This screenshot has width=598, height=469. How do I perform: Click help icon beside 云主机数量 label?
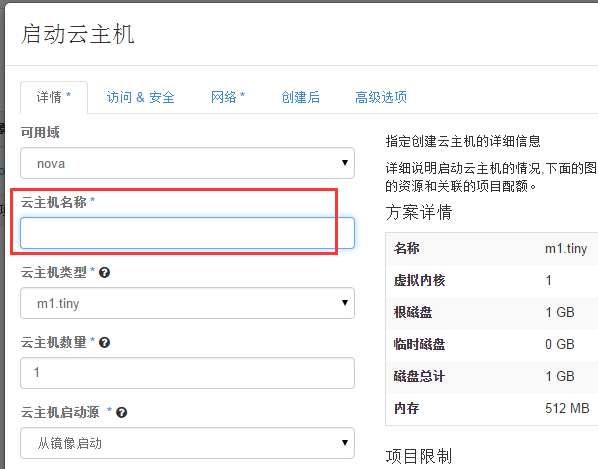(x=104, y=342)
